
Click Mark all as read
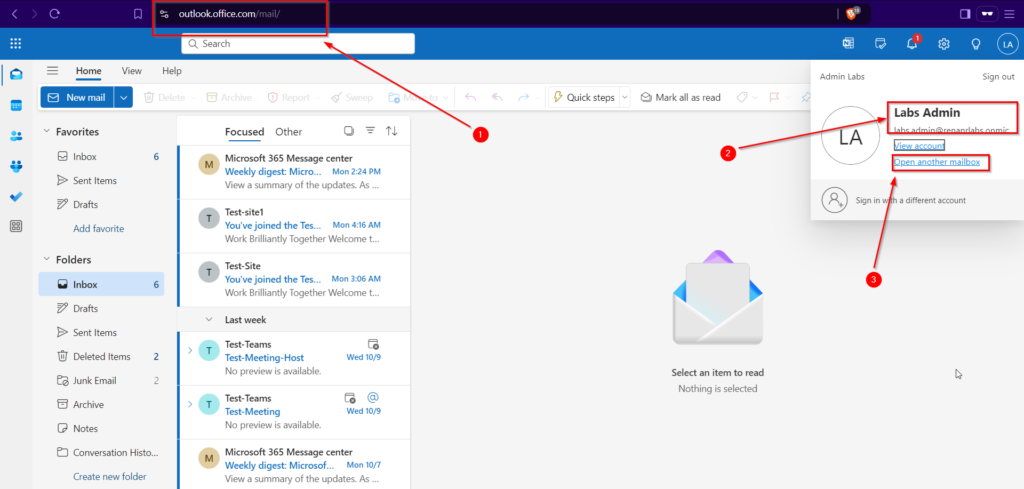(x=680, y=97)
